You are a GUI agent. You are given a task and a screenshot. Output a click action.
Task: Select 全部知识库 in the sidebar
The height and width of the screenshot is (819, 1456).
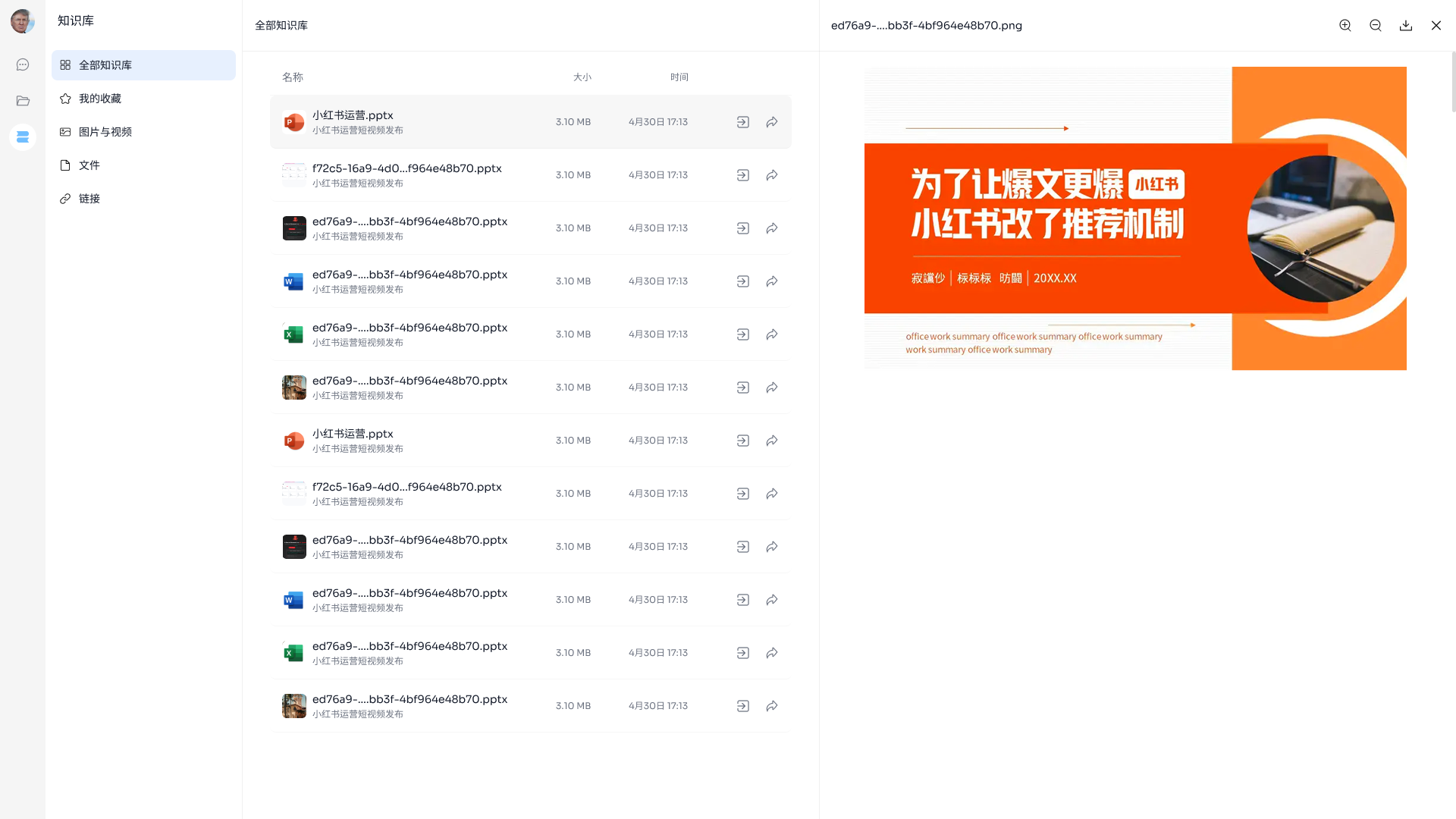(x=143, y=65)
